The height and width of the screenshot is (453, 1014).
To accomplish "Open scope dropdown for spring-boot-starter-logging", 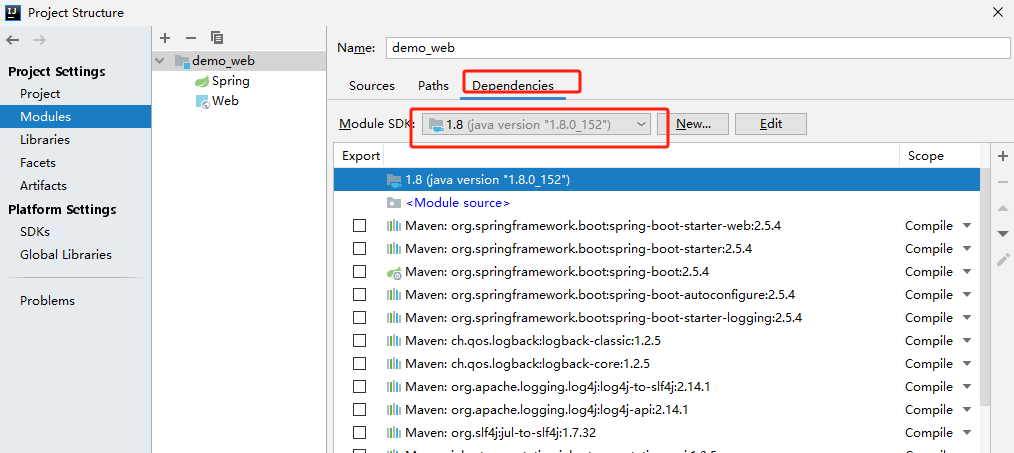I will click(967, 318).
